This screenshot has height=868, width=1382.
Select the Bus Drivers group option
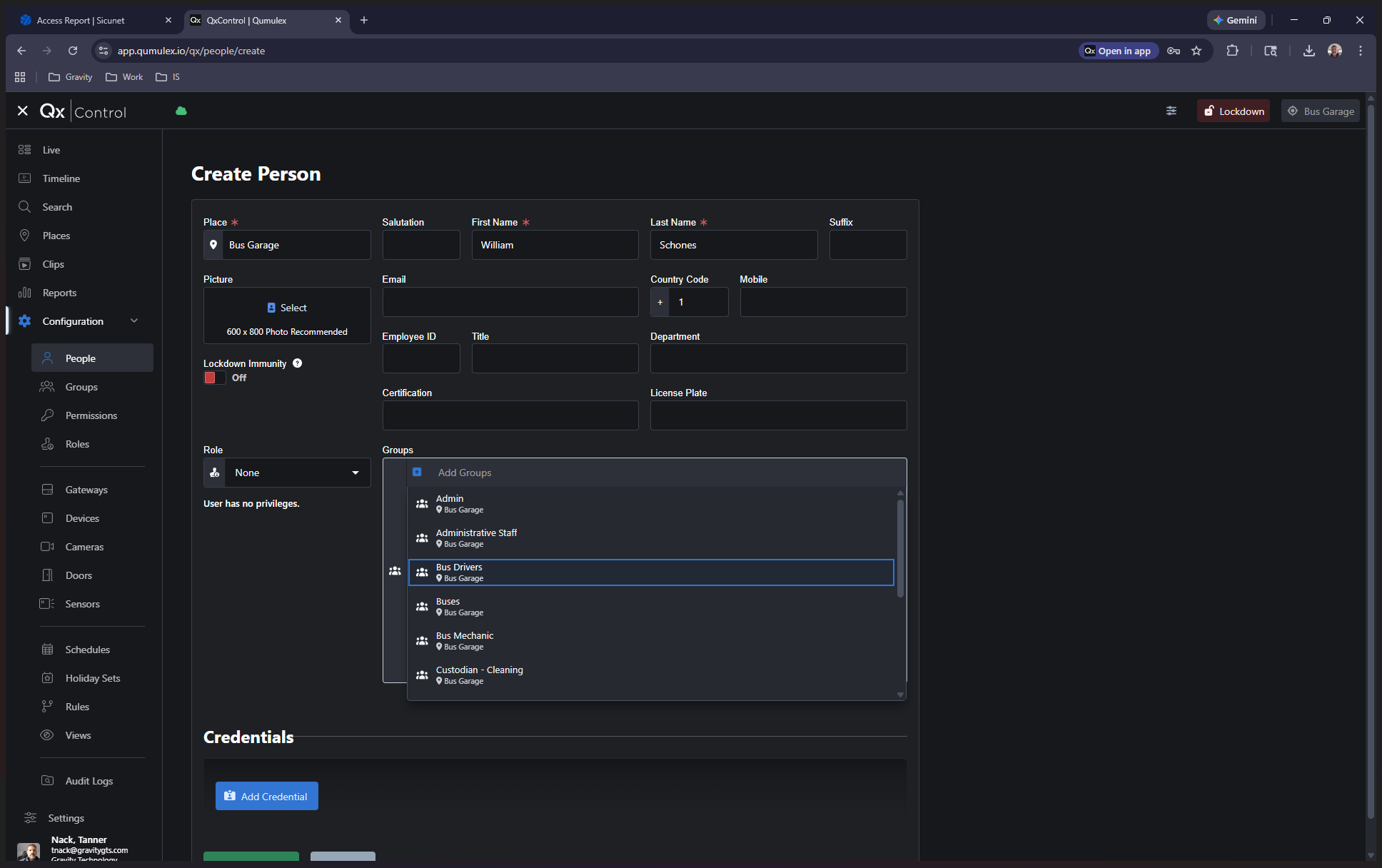point(650,572)
